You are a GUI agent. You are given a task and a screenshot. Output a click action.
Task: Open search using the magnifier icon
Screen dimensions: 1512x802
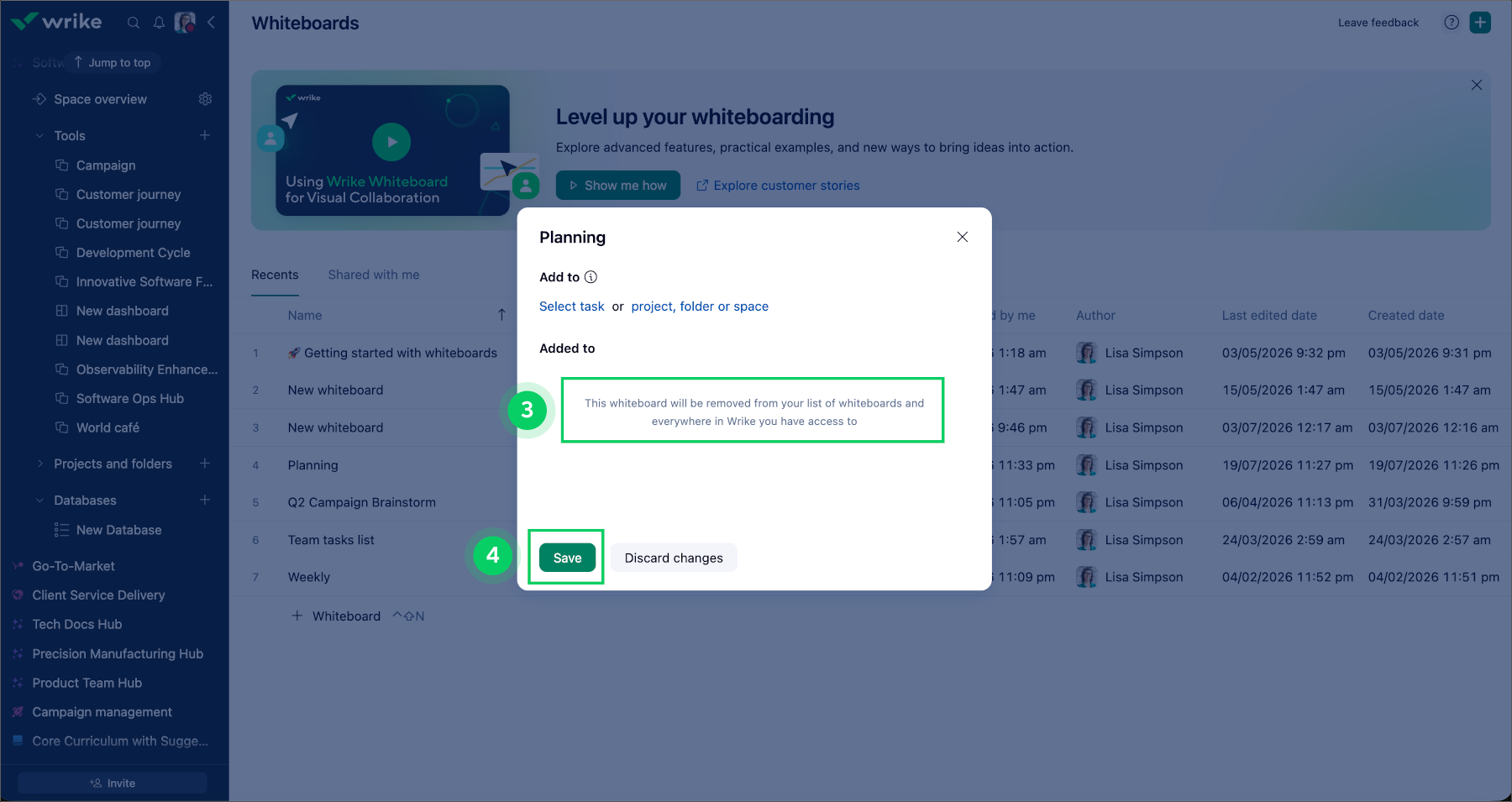[134, 23]
